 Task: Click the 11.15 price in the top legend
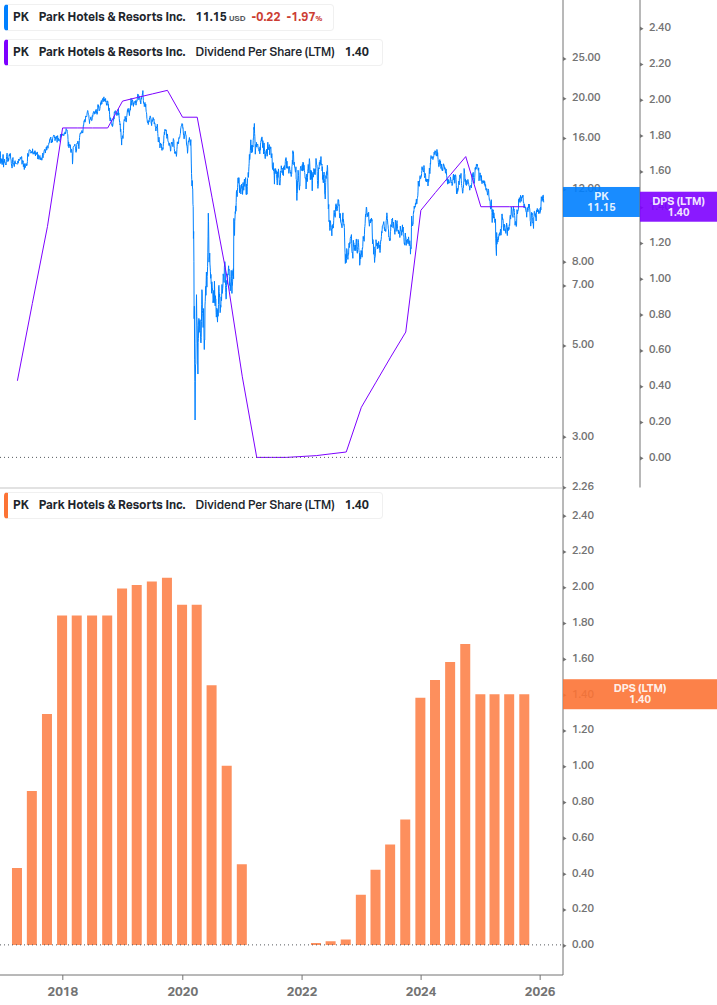[211, 17]
